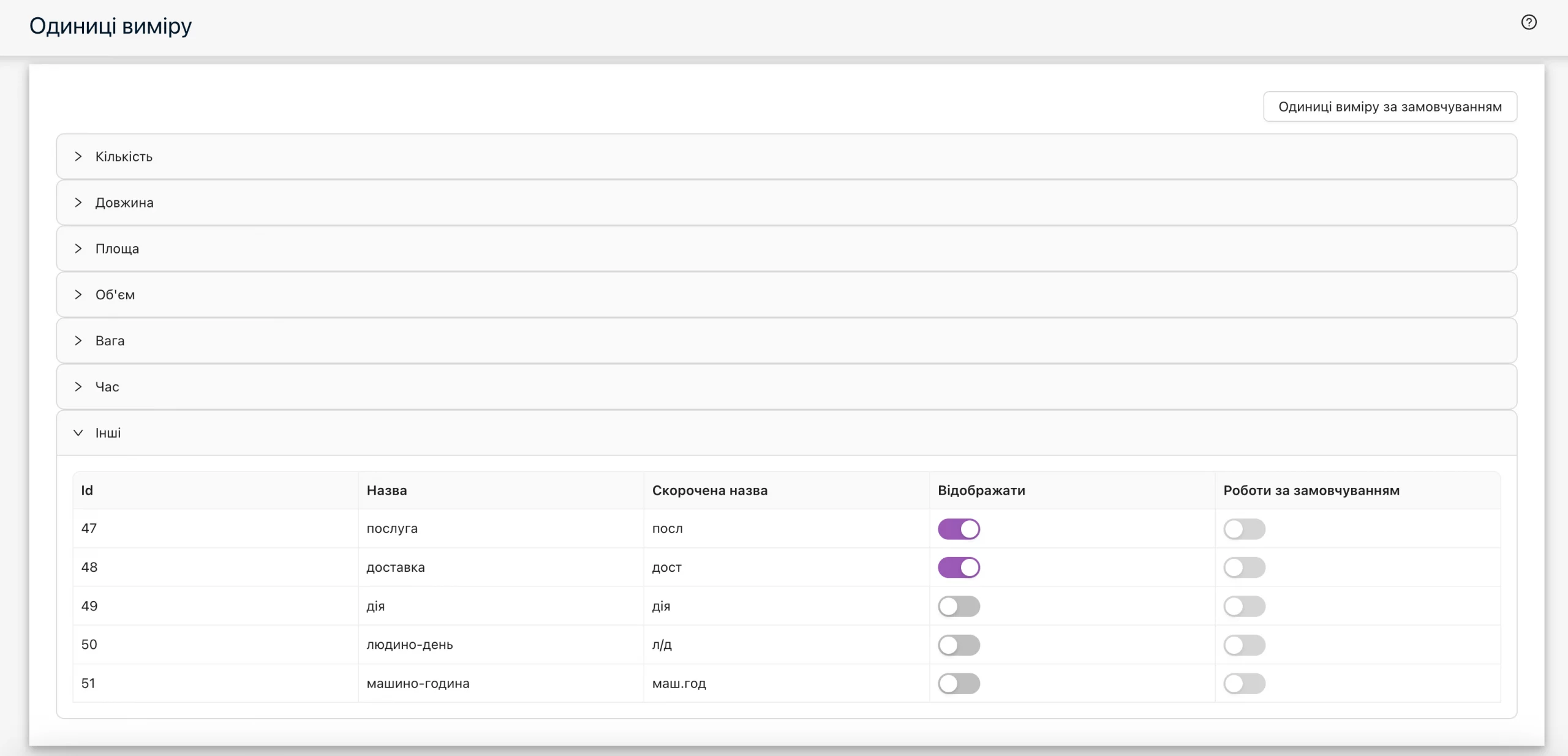Click the down-chevron icon beside Інші
The image size is (1568, 756).
78,433
